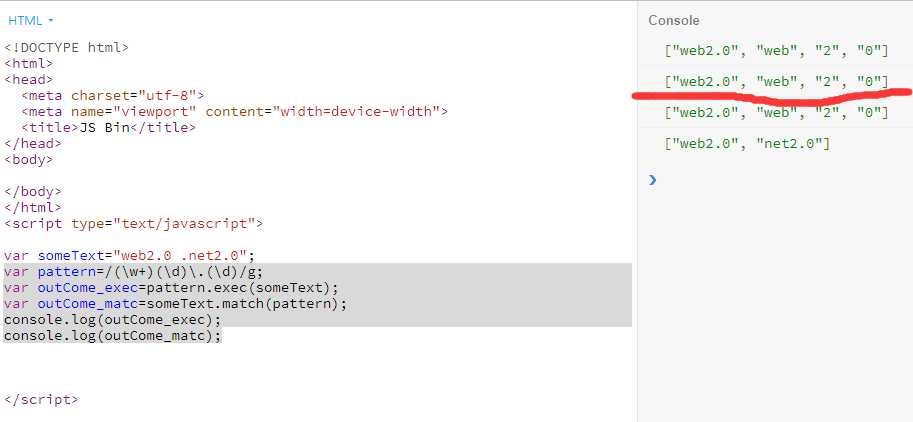Click the closing </body> tag line
The height and width of the screenshot is (422, 913).
click(x=33, y=191)
